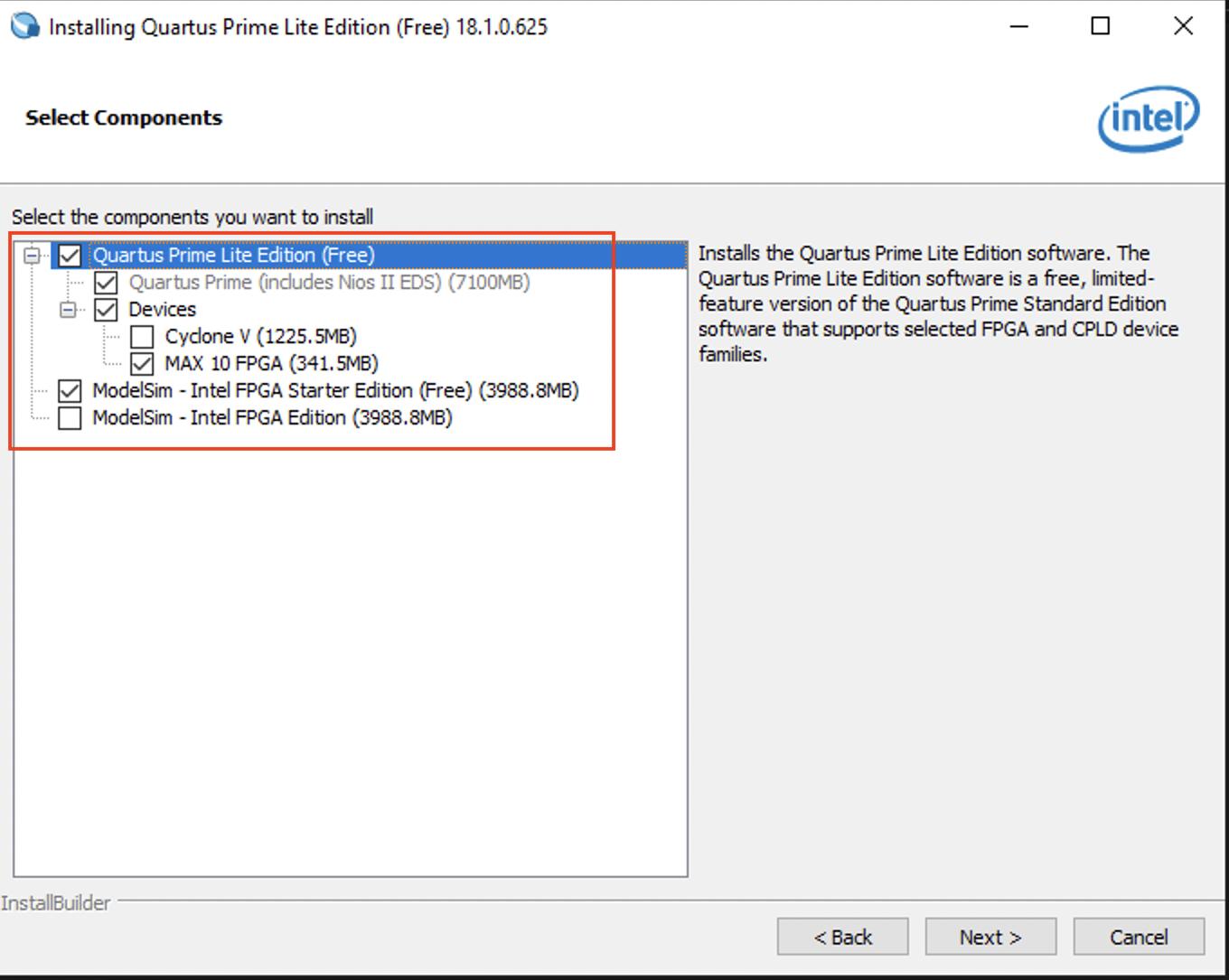Collapse the Quartus Prime Lite Edition tree node

(32, 256)
